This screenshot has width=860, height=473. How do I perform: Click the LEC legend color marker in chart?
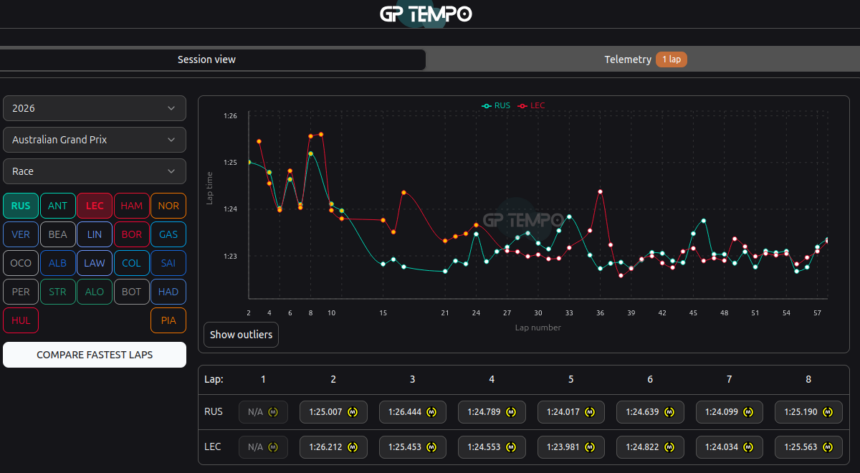521,105
